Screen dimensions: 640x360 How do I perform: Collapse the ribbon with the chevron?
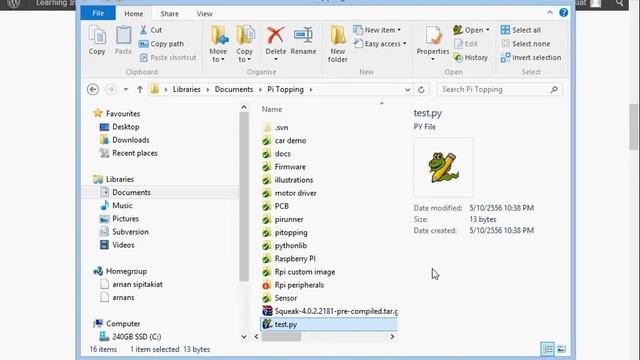[550, 13]
